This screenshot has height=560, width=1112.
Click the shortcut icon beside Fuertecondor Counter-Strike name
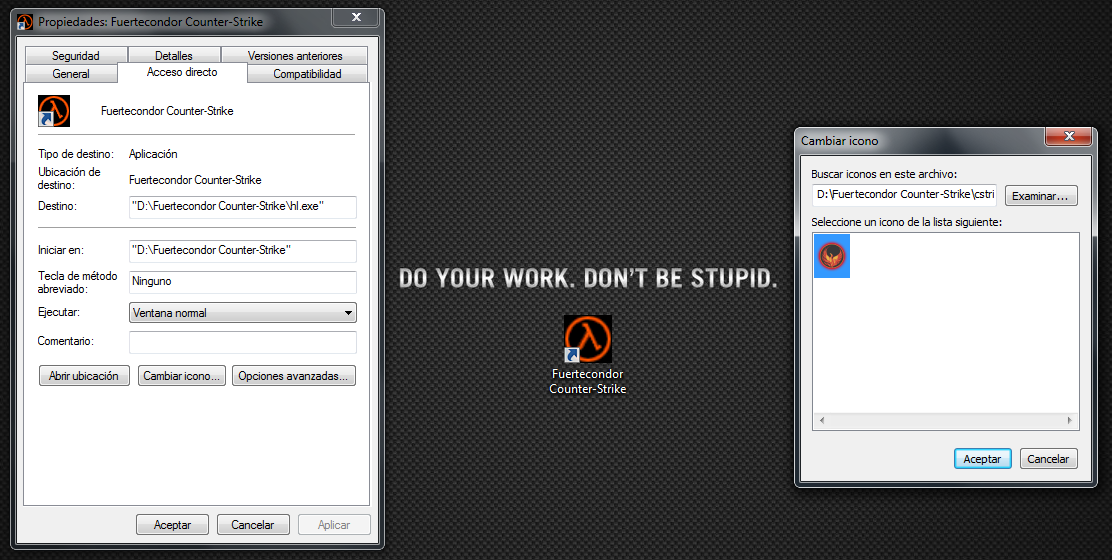[54, 111]
